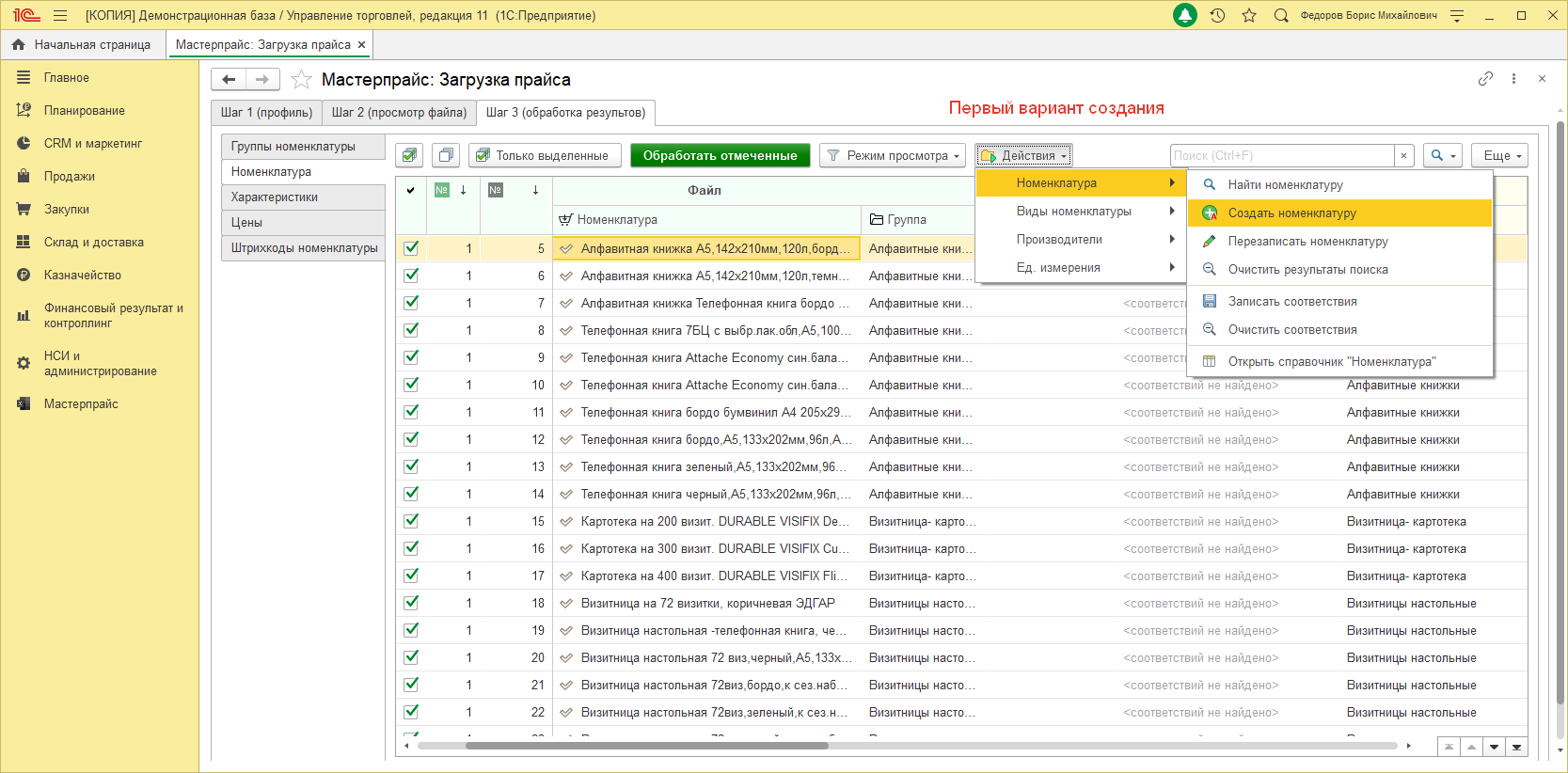Click the Только выделенные button
The height and width of the screenshot is (773, 1568).
(x=545, y=156)
